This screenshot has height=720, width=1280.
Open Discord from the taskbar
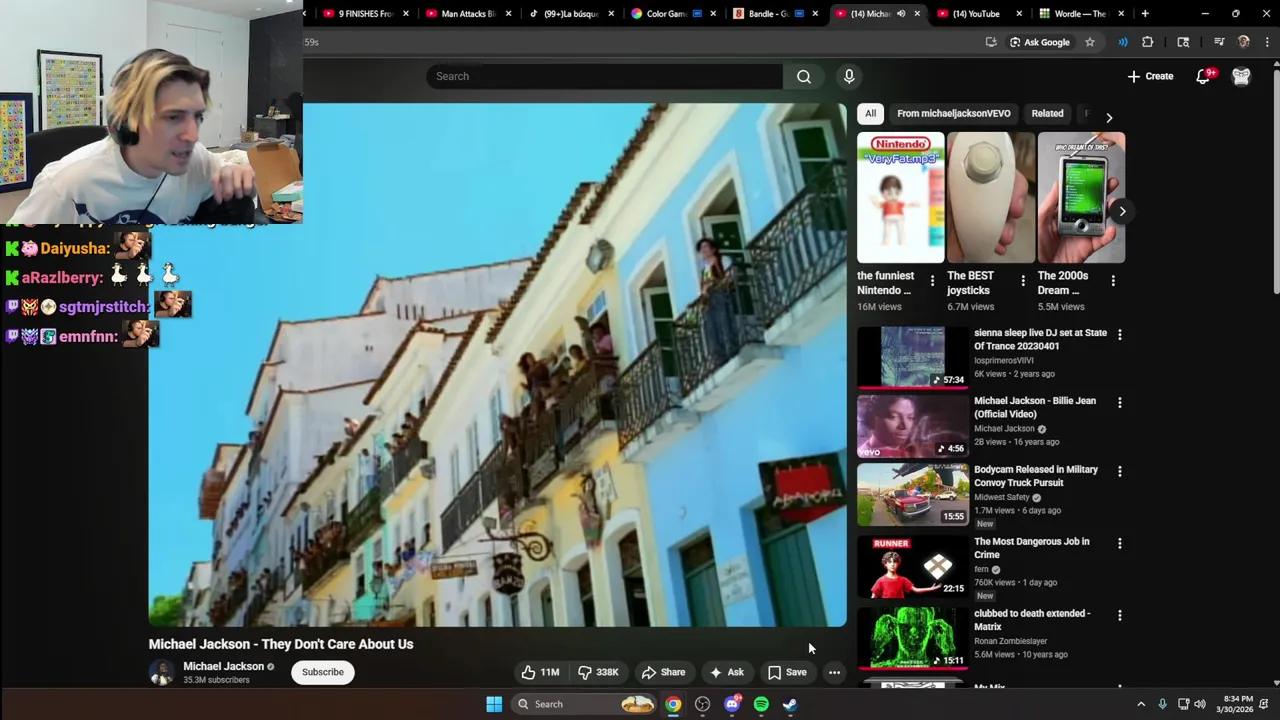[732, 704]
